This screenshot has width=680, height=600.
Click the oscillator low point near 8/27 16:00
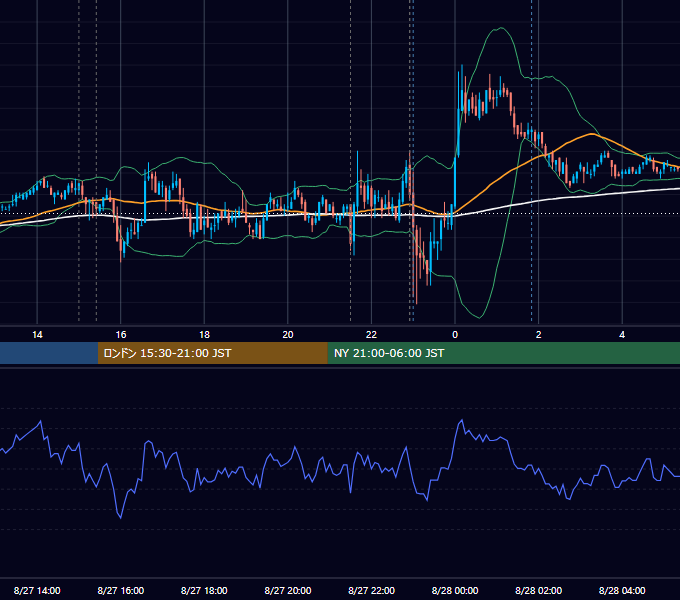coord(121,517)
